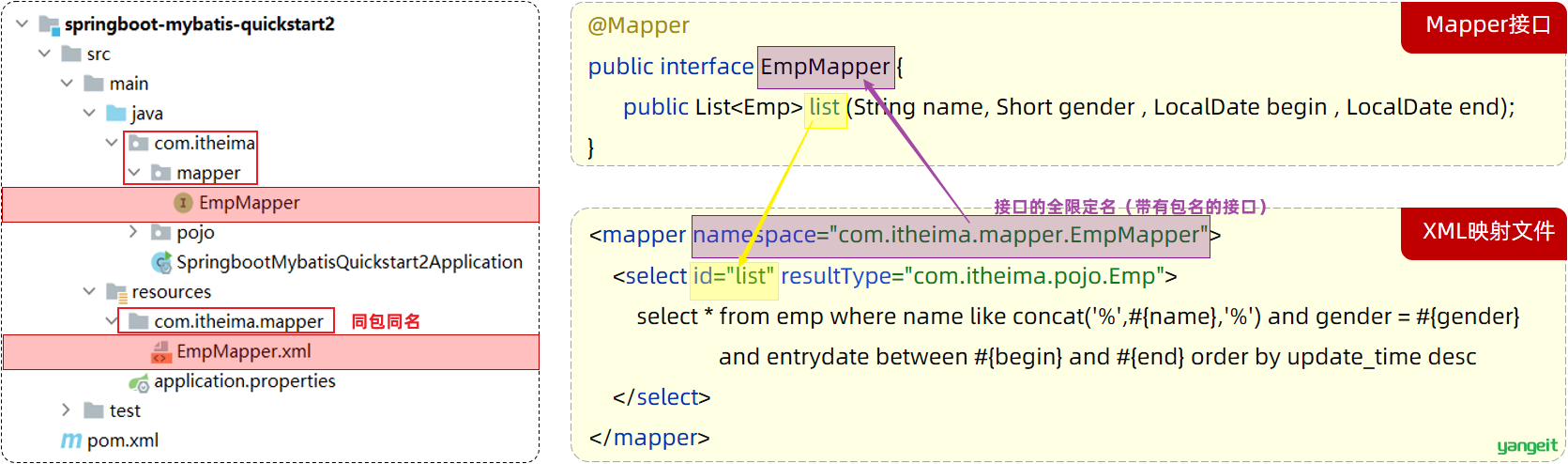Click the EmpMapper interface icon
1568x464 pixels.
tap(184, 203)
